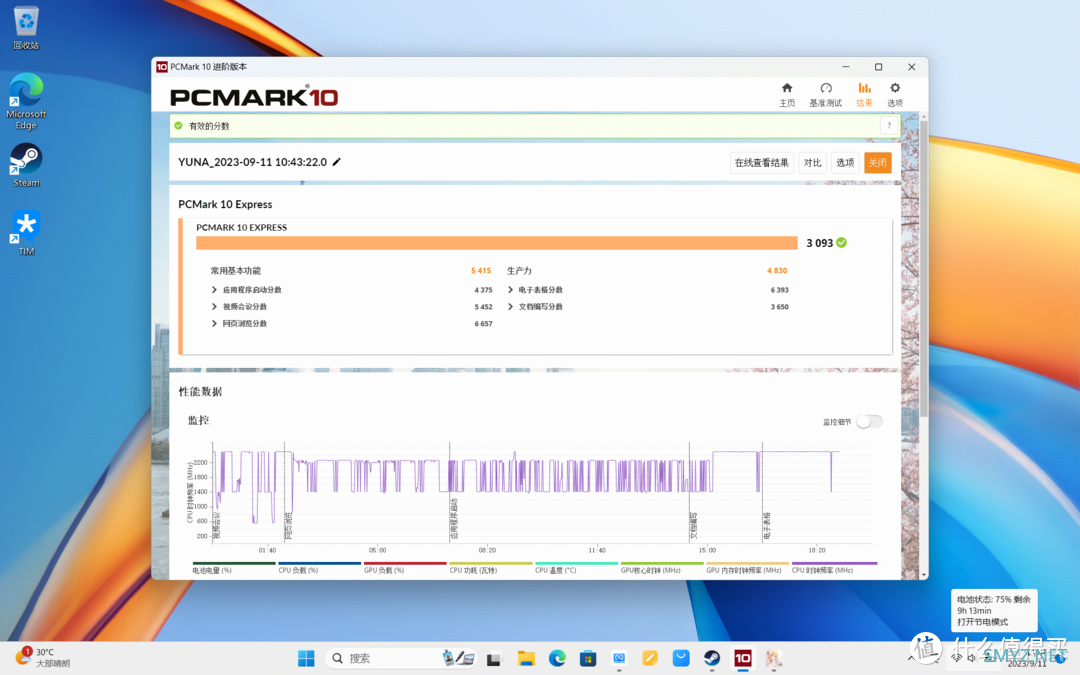Select the 电池电量 (%) legend item

point(233,568)
